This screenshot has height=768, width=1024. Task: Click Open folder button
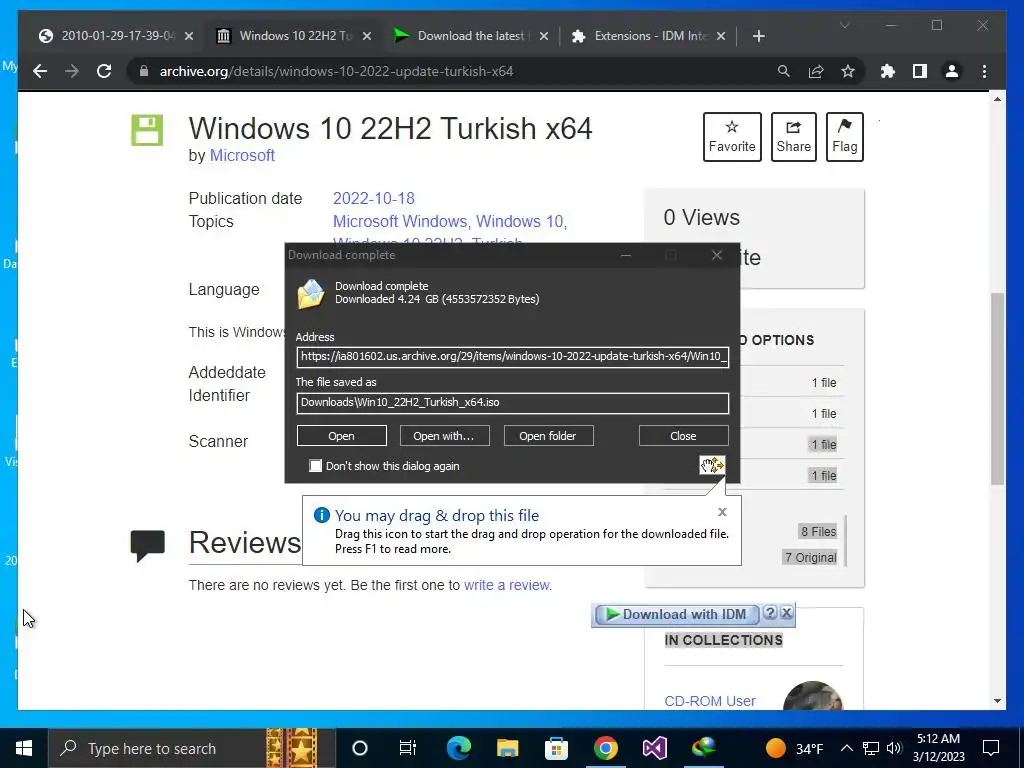click(548, 436)
